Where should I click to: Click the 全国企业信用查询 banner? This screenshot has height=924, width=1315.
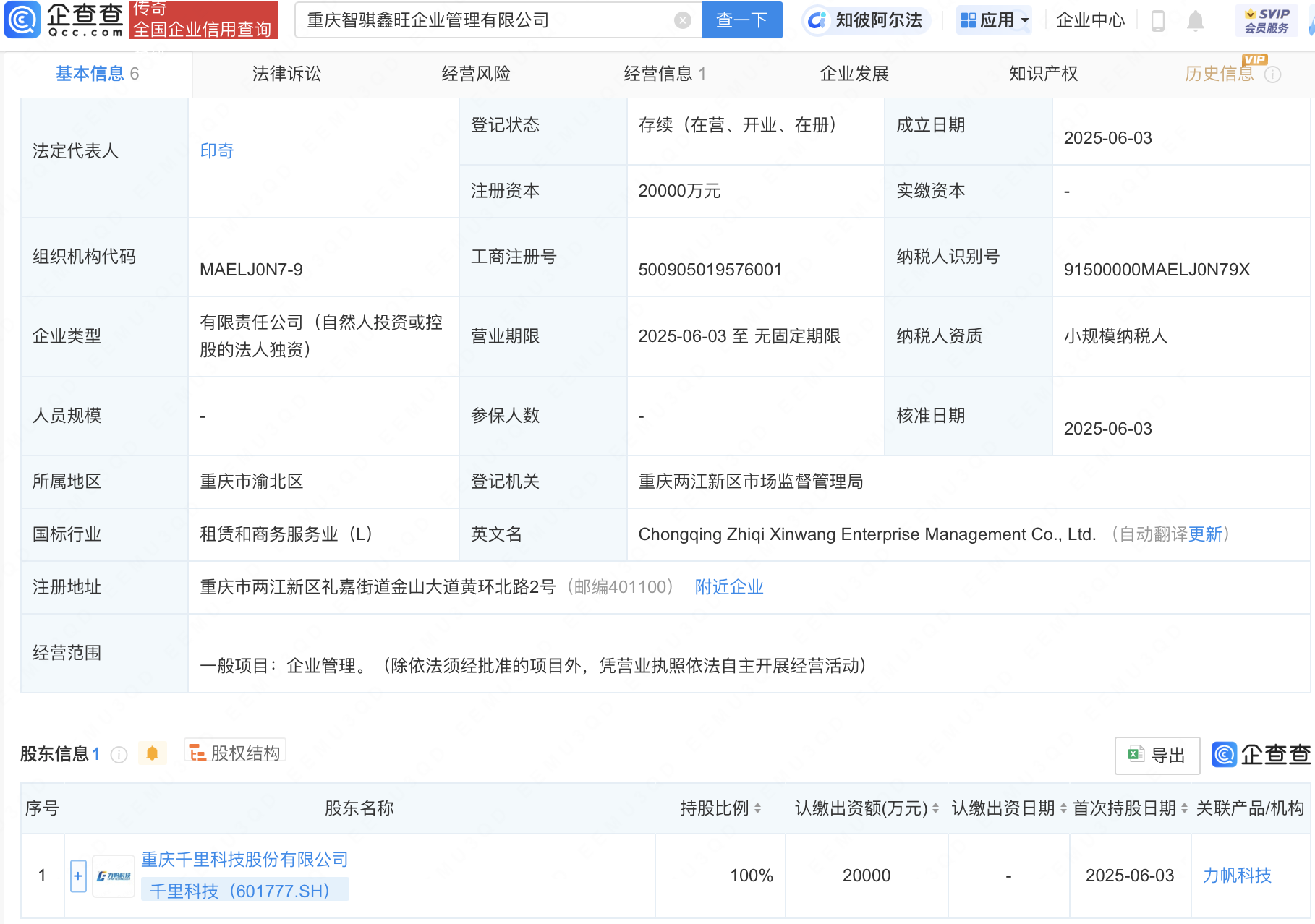203,20
